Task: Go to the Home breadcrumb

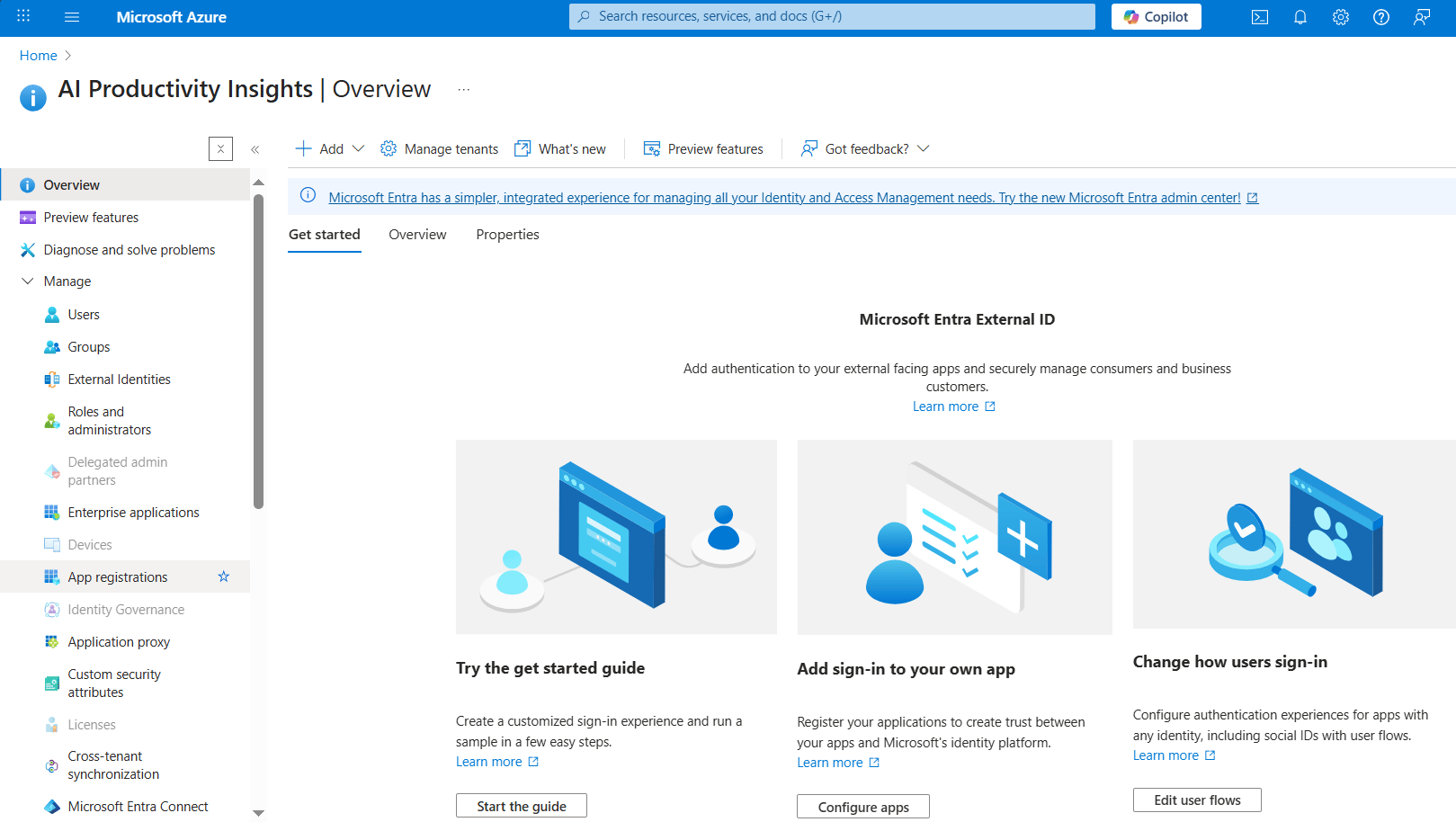Action: point(39,56)
